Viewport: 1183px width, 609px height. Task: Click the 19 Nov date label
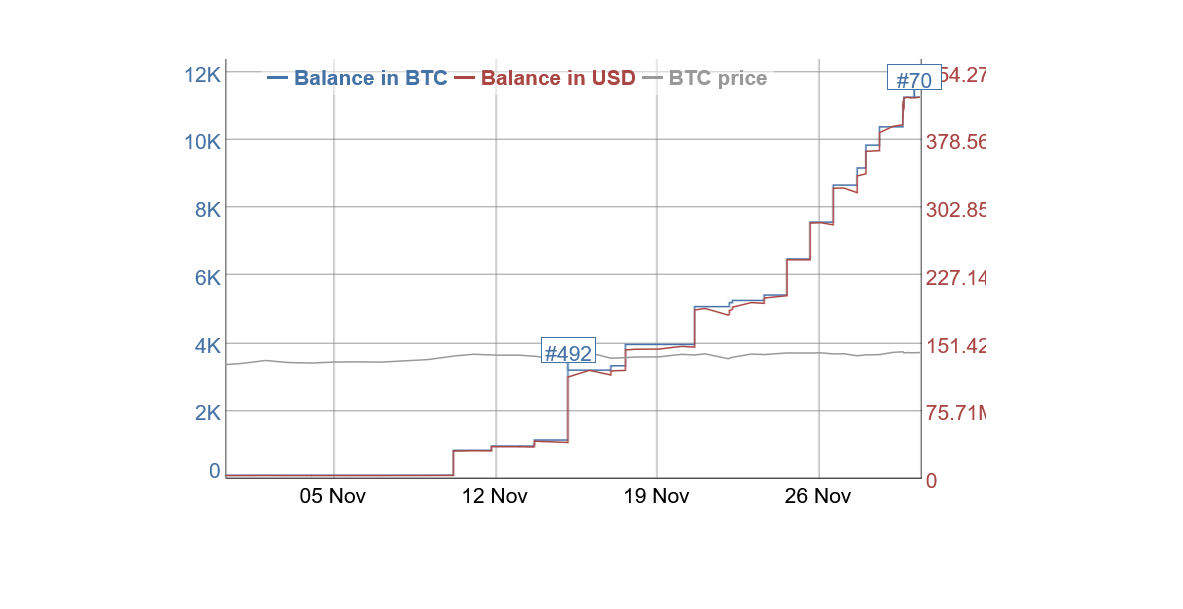coord(657,496)
